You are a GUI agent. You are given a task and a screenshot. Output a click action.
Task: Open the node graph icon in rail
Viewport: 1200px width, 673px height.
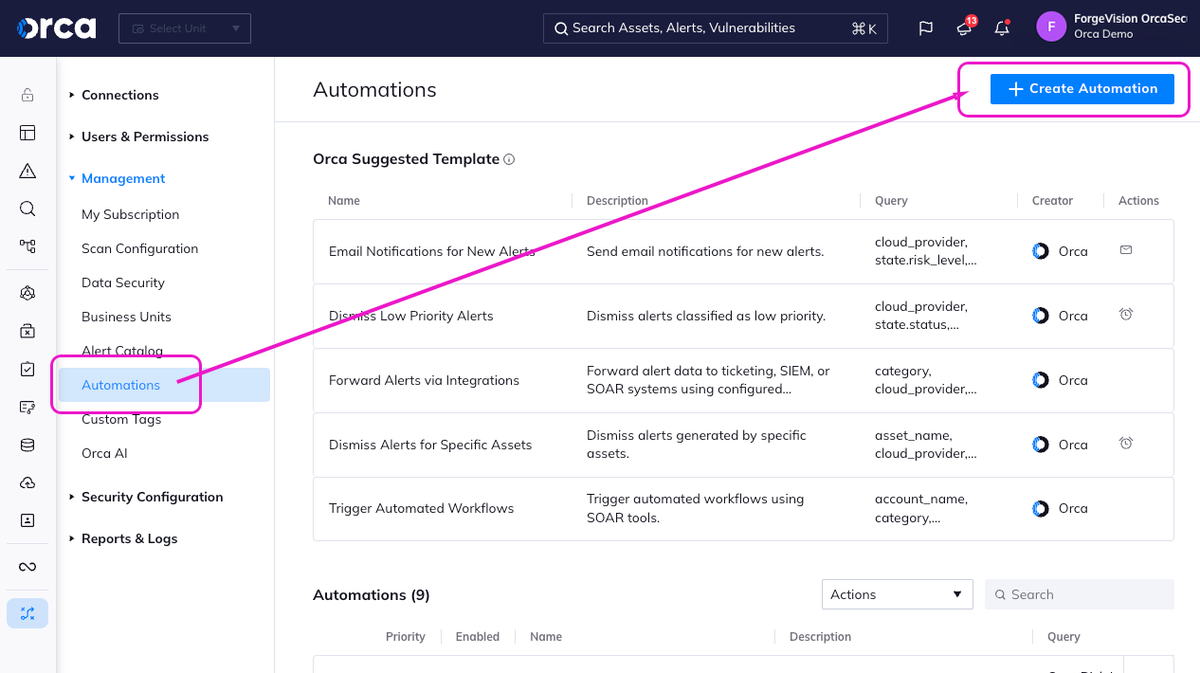(x=27, y=246)
